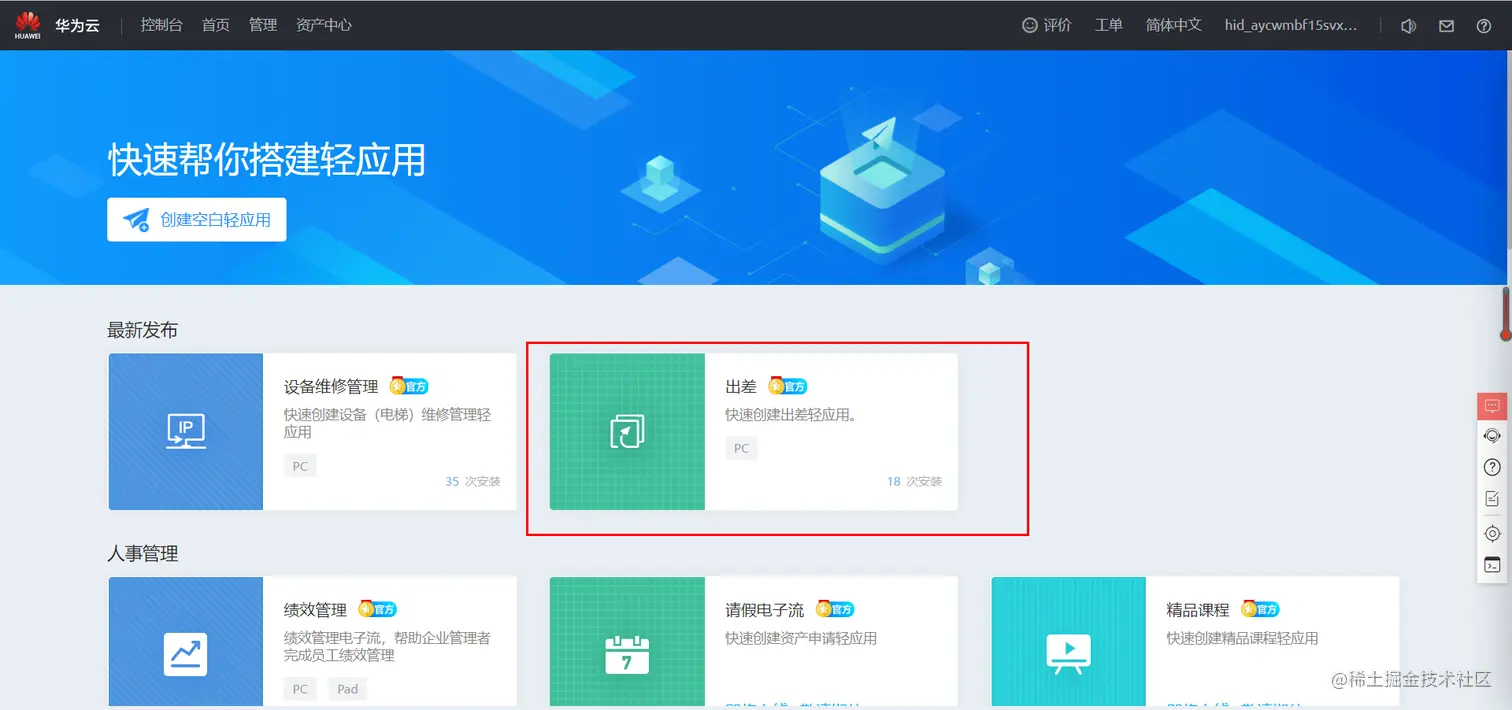Click the 设备维修管理 app card
This screenshot has height=710, width=1512.
coord(312,431)
